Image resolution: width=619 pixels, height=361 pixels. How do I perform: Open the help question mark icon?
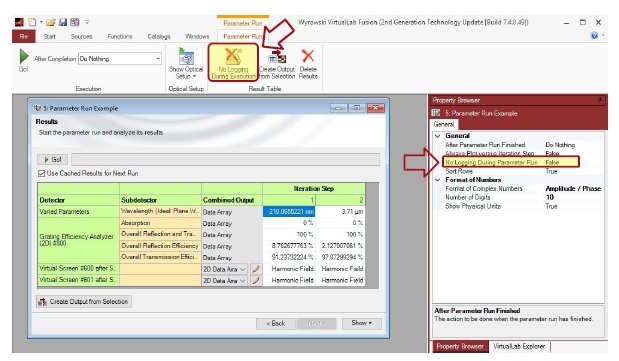click(594, 36)
